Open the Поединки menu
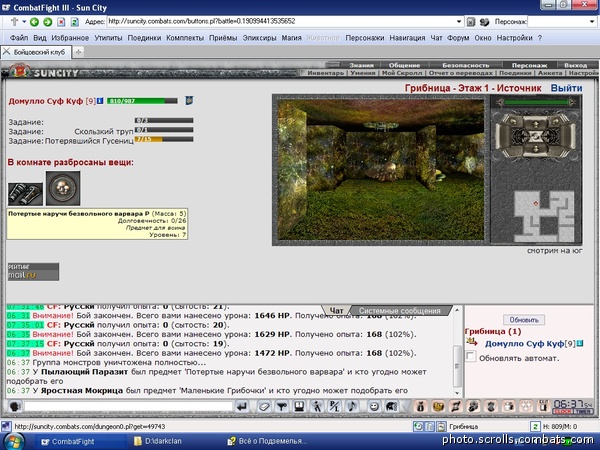The image size is (600, 450). [144, 38]
